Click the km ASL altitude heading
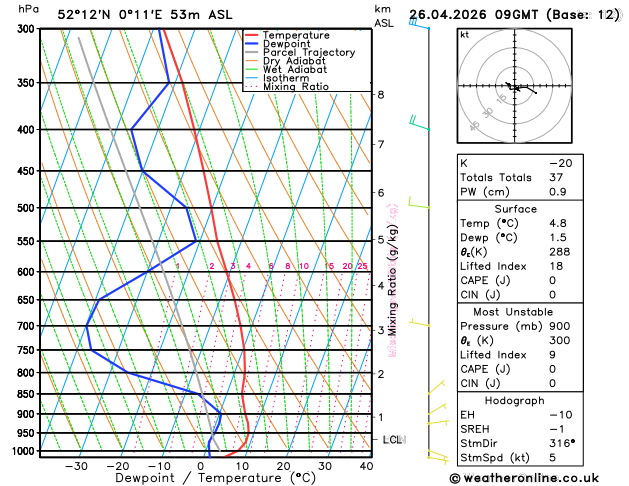 [384, 16]
